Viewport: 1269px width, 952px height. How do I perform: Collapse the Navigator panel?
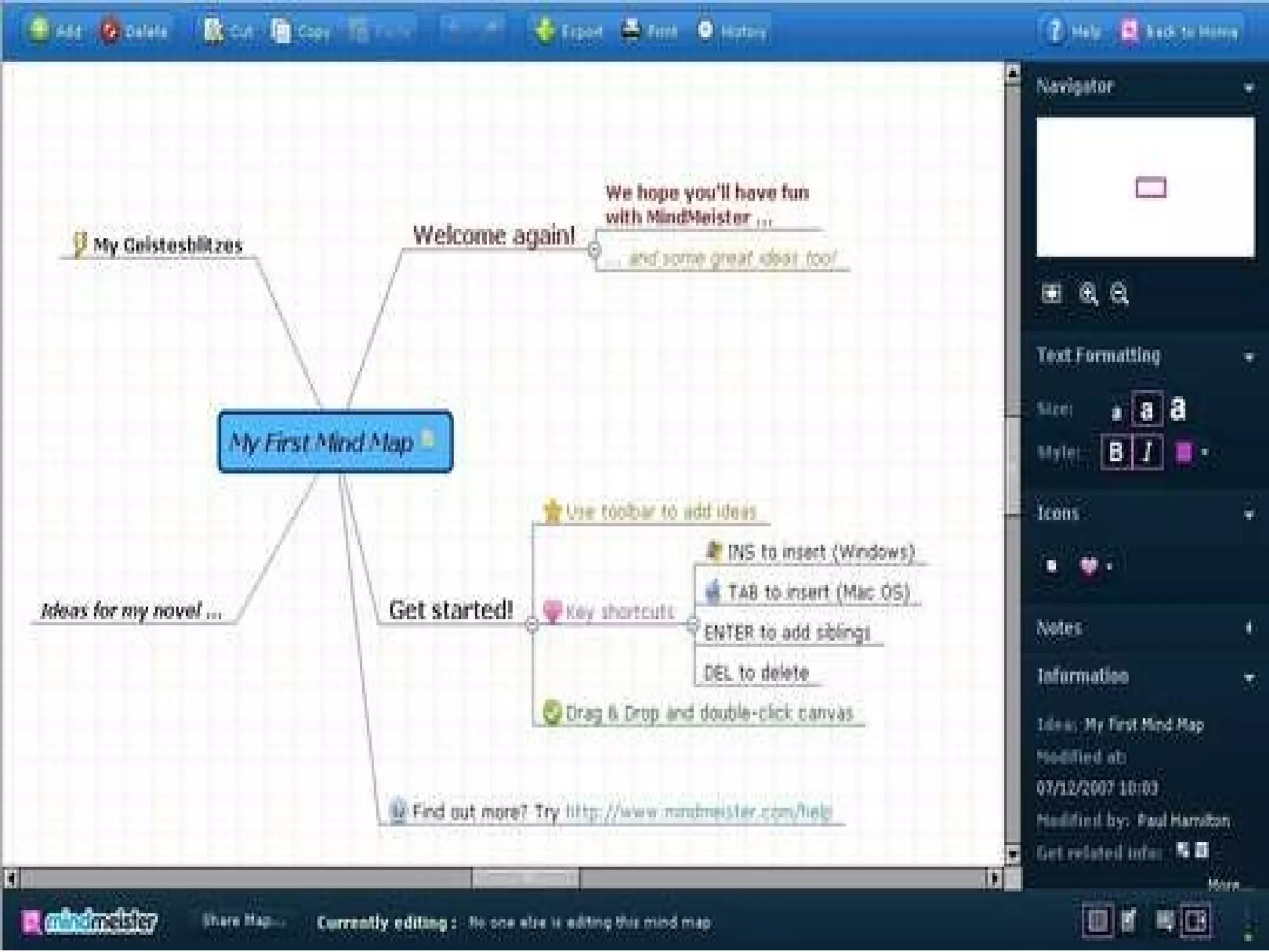1249,89
